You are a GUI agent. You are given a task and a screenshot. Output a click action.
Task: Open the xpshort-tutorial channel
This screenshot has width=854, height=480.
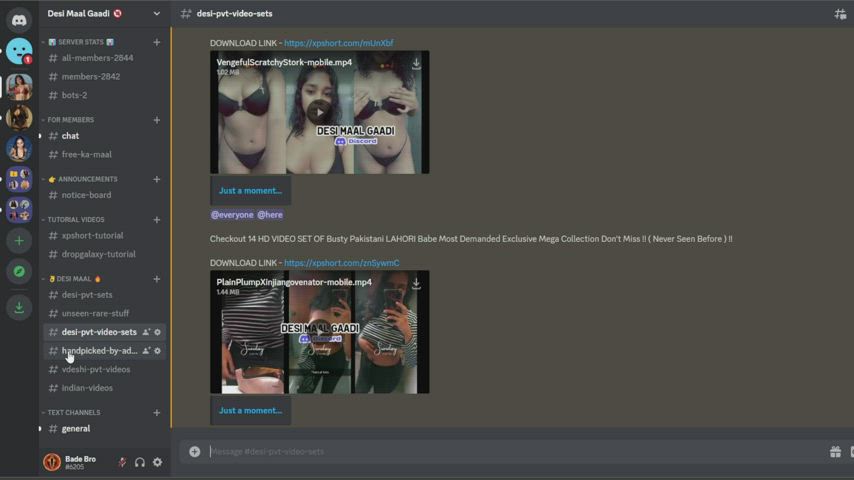(103, 236)
